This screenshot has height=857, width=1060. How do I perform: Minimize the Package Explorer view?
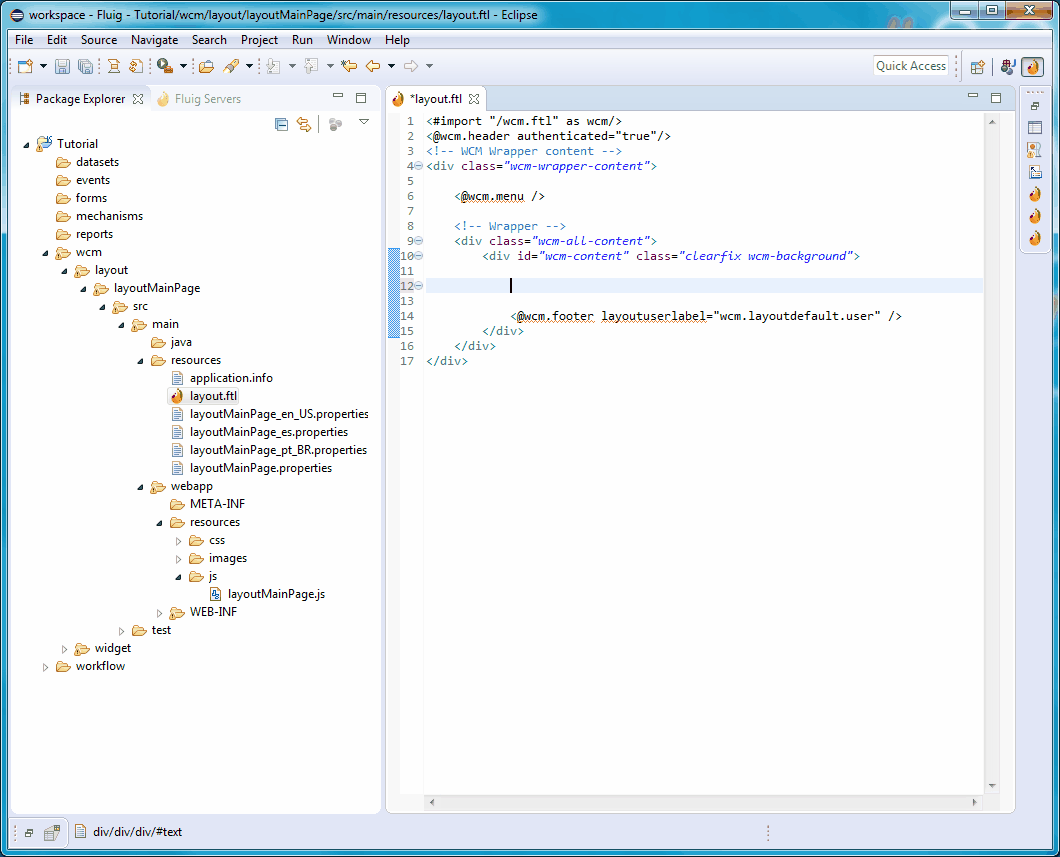[x=338, y=97]
